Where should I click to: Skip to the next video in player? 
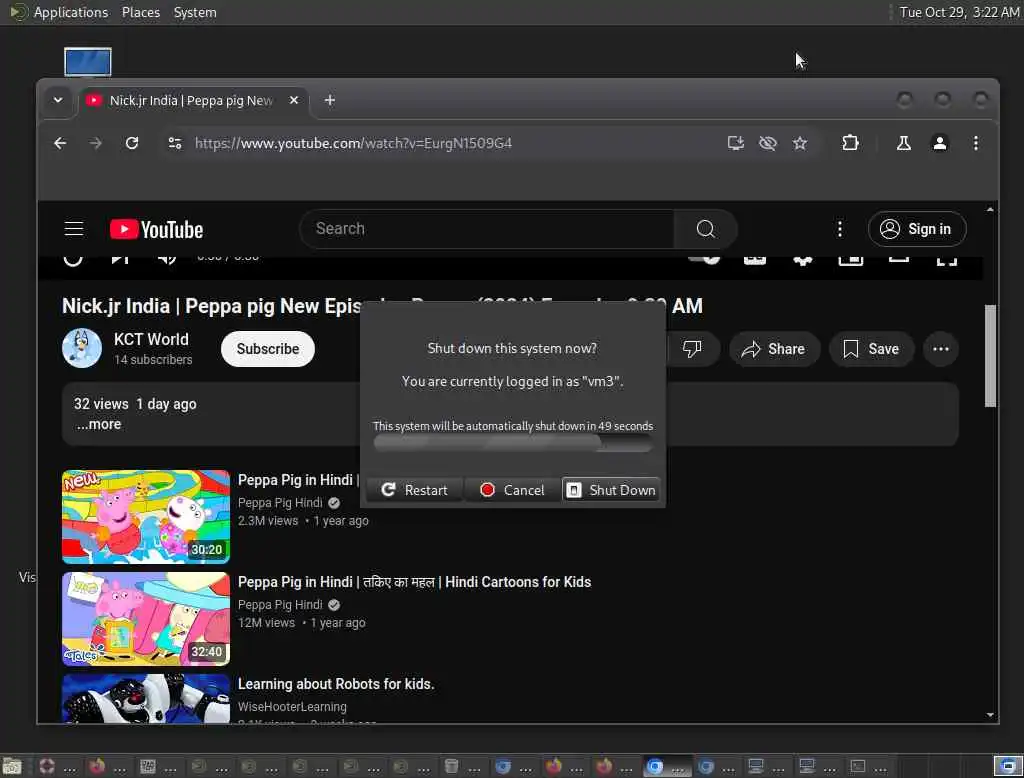pos(120,259)
